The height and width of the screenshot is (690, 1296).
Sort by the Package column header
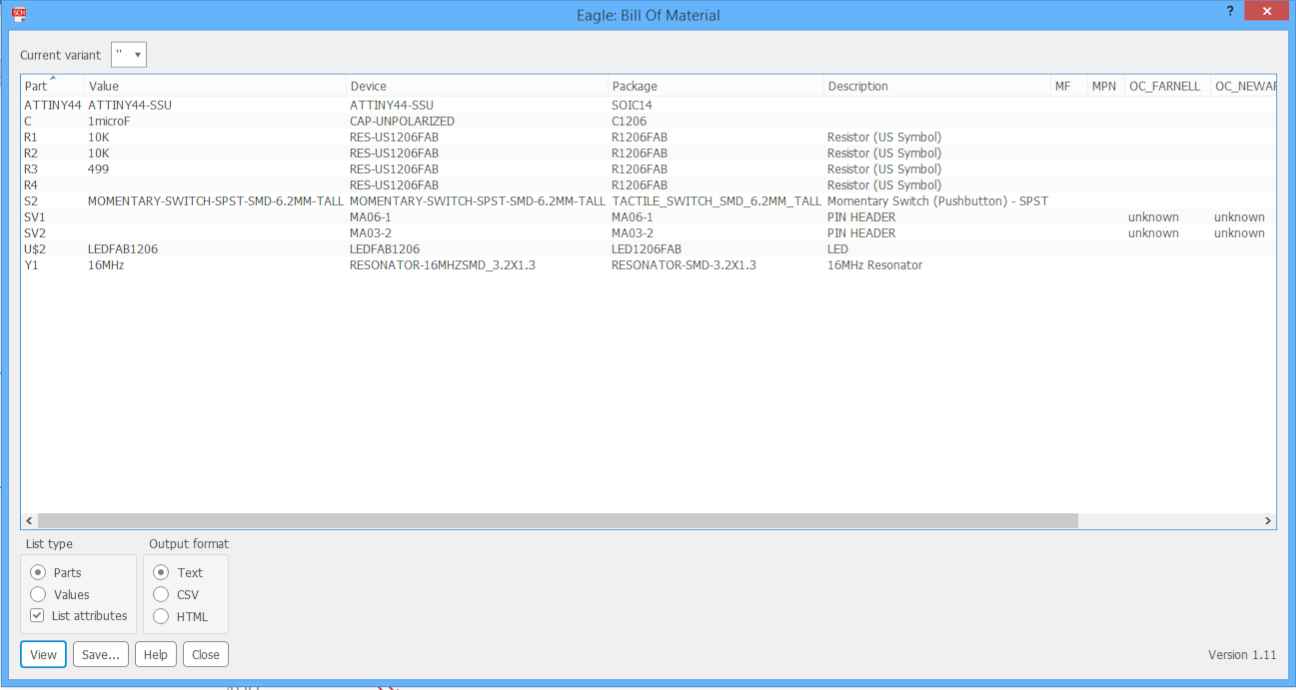pos(716,86)
